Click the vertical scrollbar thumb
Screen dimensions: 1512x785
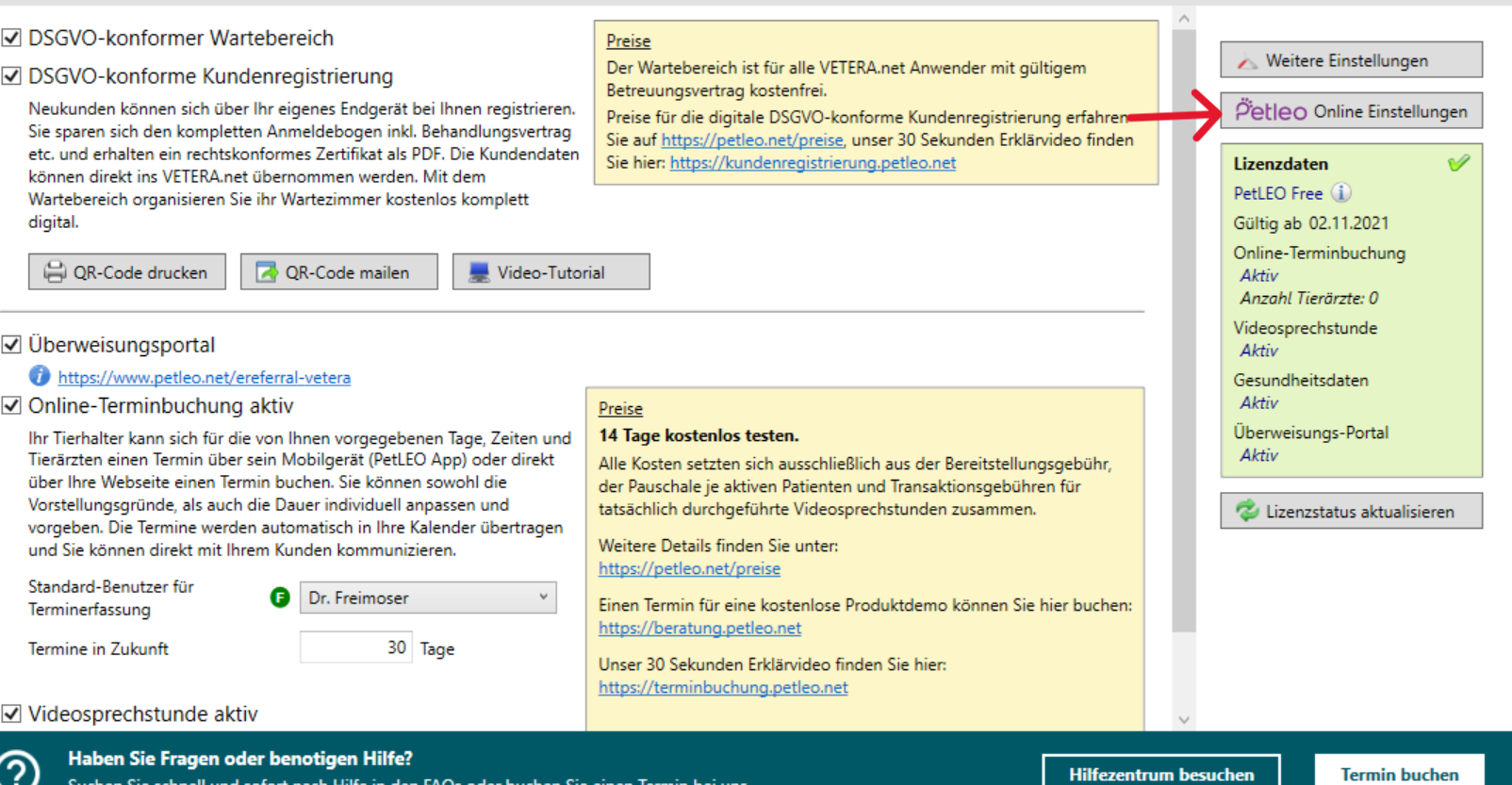(x=1184, y=332)
